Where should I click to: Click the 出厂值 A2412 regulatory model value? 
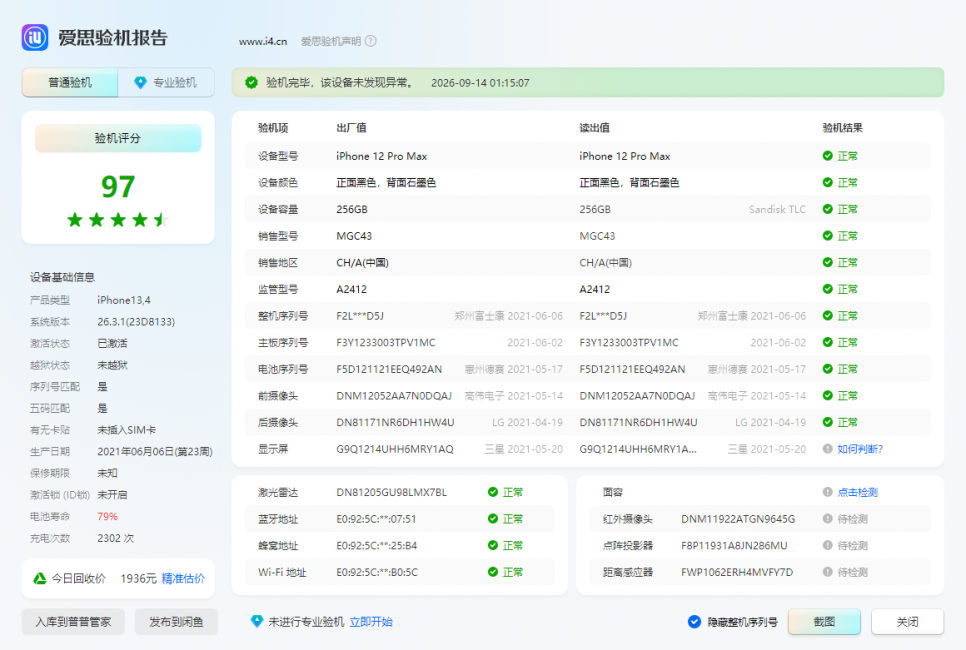(x=351, y=289)
